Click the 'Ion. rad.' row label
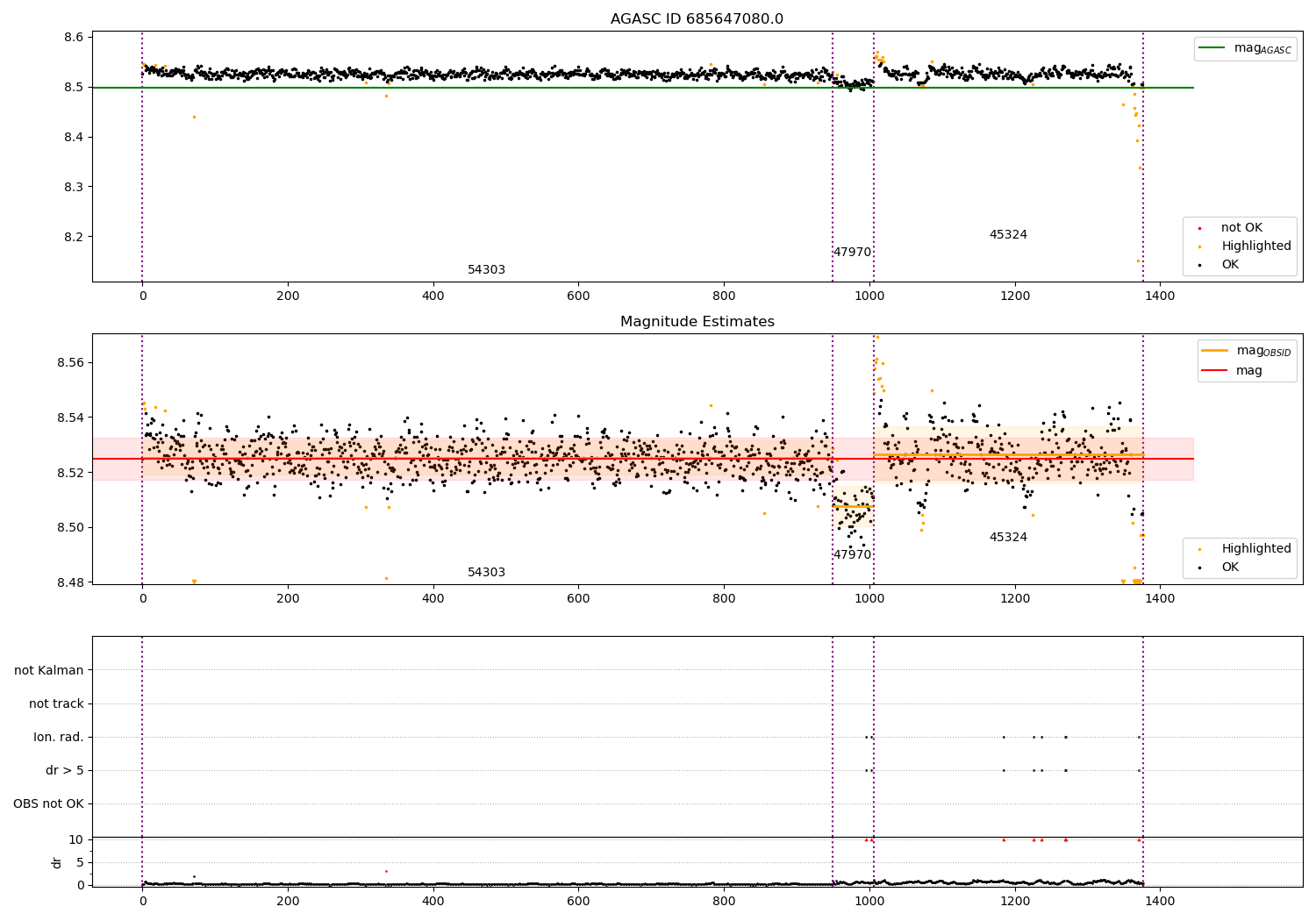This screenshot has width=1316, height=921. click(x=59, y=738)
